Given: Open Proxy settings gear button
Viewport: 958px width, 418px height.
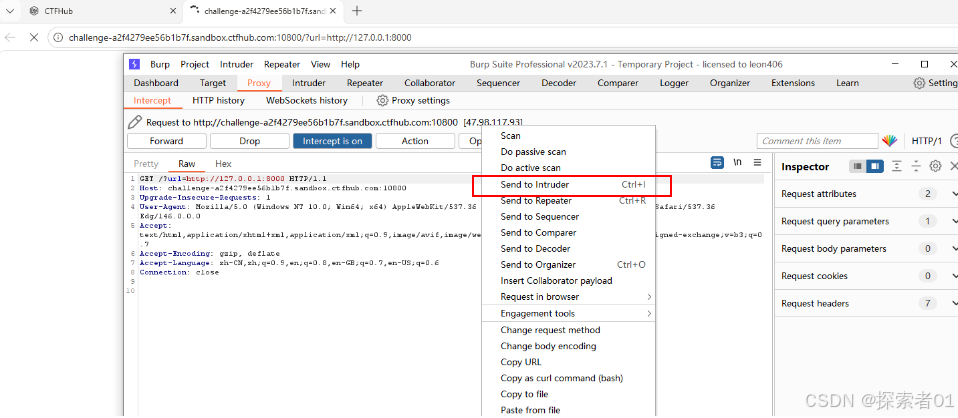Looking at the screenshot, I should [x=413, y=100].
